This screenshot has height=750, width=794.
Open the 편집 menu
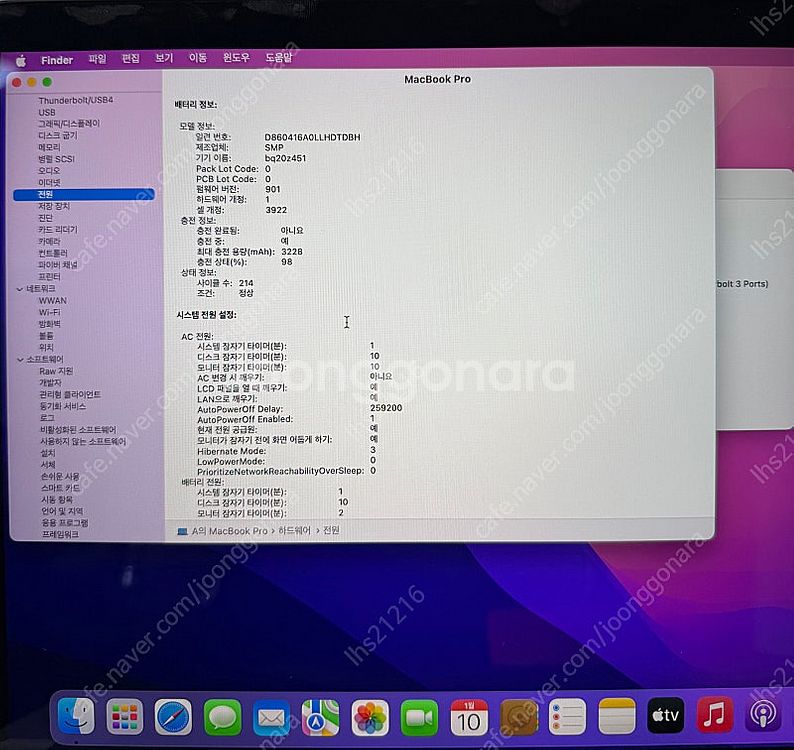[131, 59]
